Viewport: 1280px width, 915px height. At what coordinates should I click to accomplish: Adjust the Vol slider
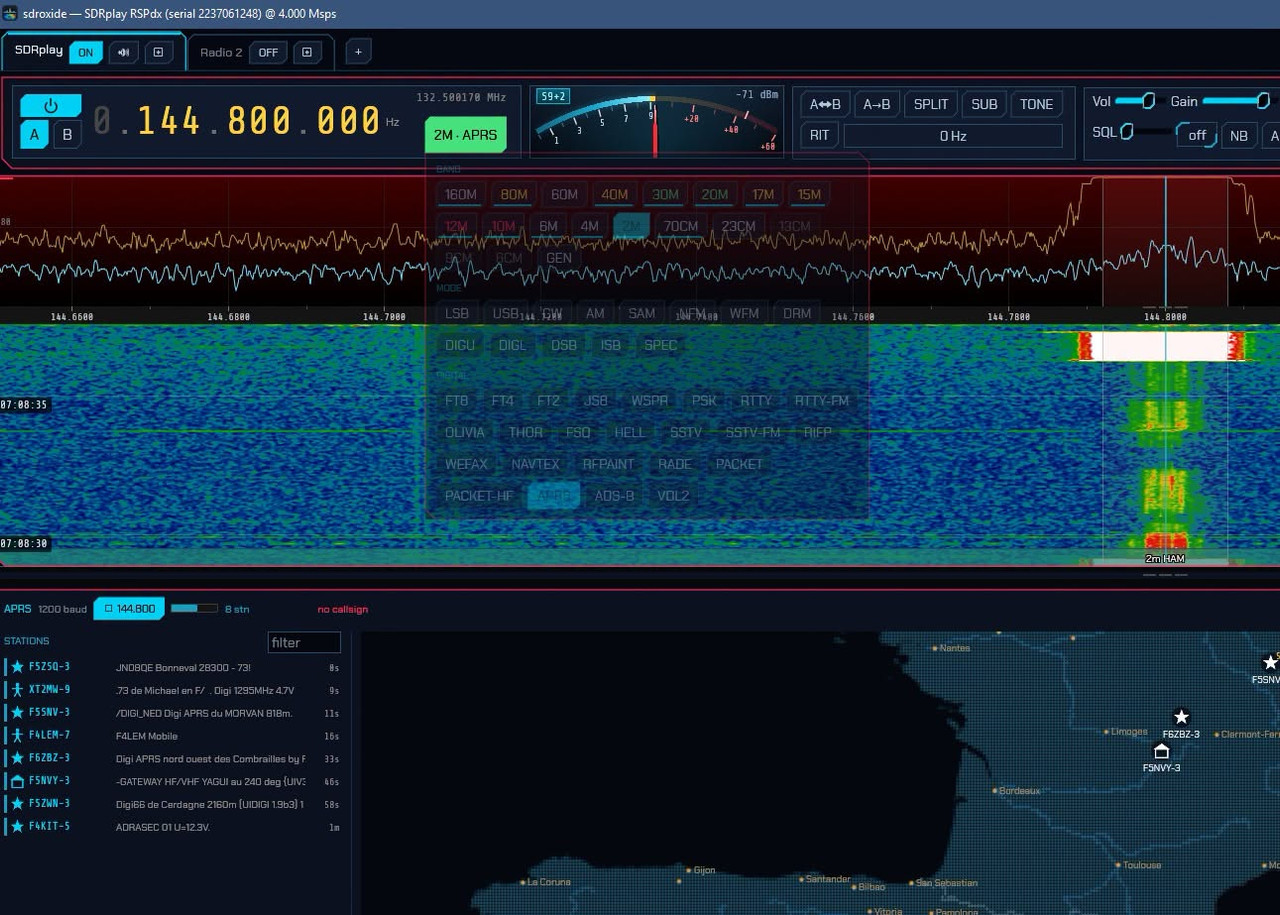point(1134,101)
